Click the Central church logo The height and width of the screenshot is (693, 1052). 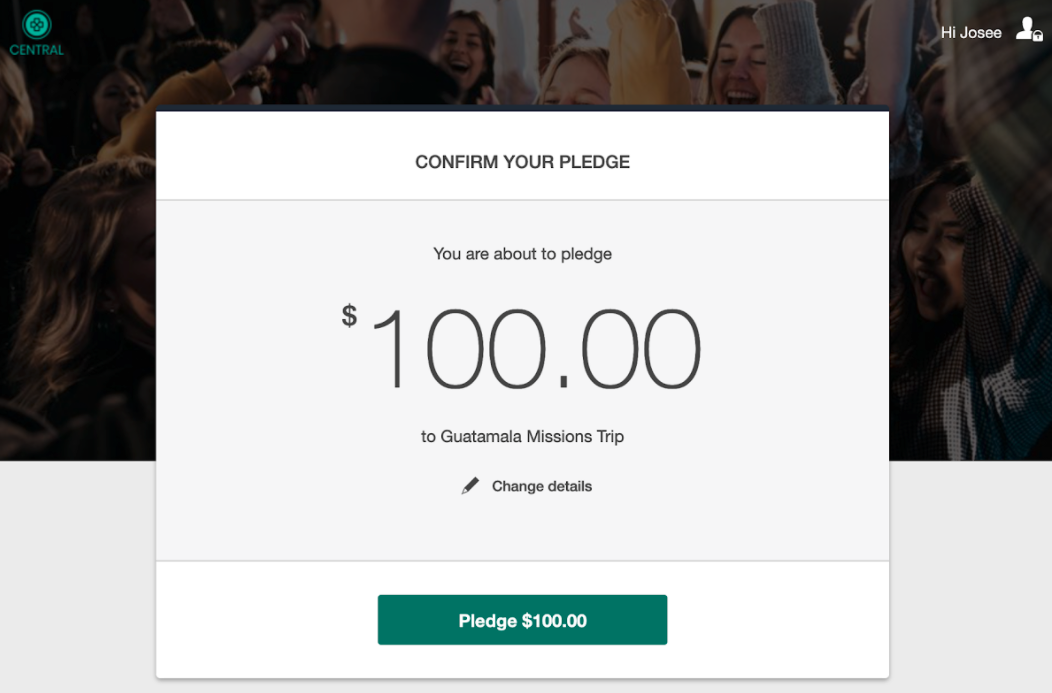click(x=36, y=30)
